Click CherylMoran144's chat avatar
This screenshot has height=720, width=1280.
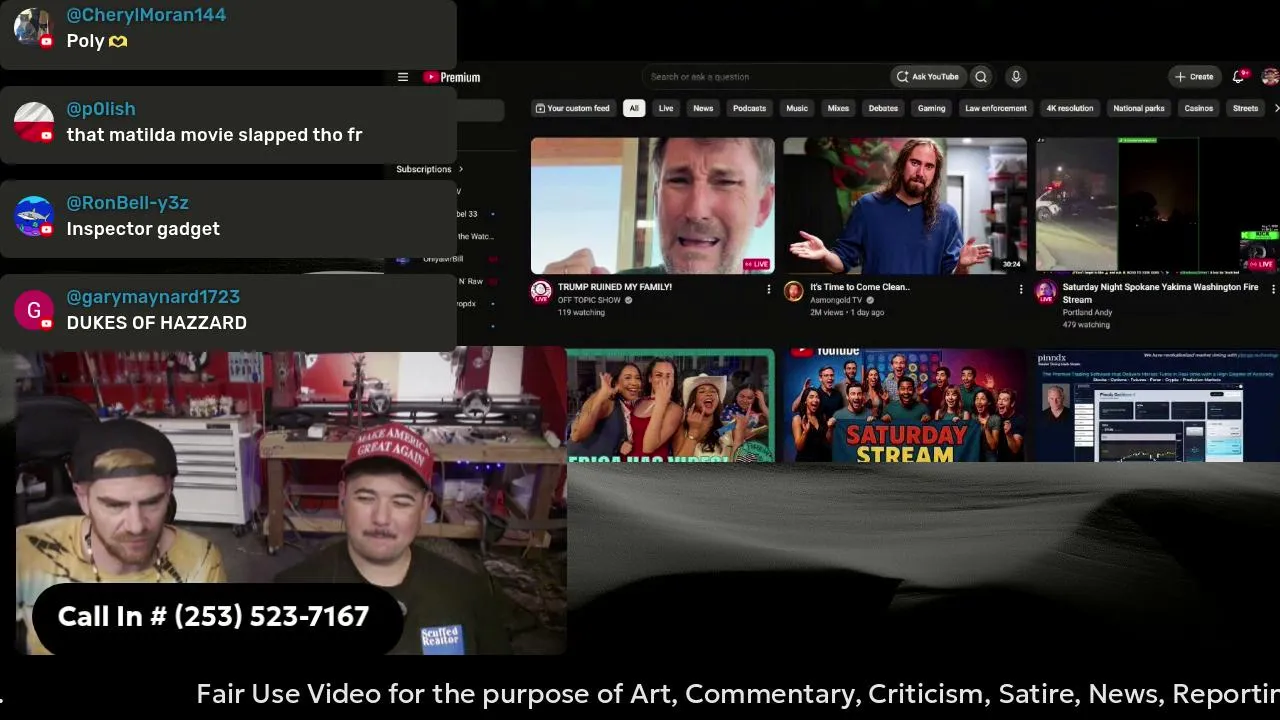pos(33,27)
